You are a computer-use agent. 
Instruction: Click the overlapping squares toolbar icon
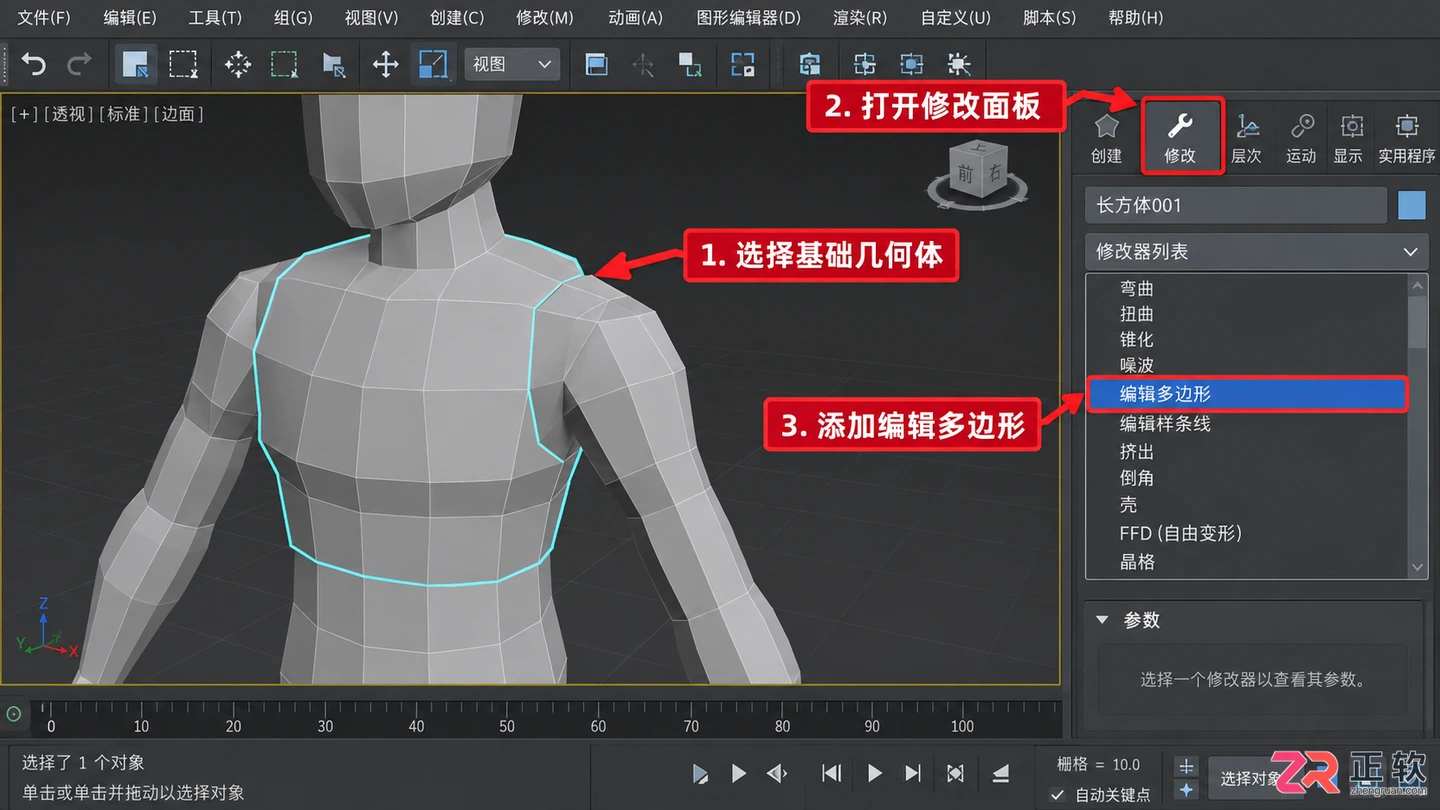[690, 65]
